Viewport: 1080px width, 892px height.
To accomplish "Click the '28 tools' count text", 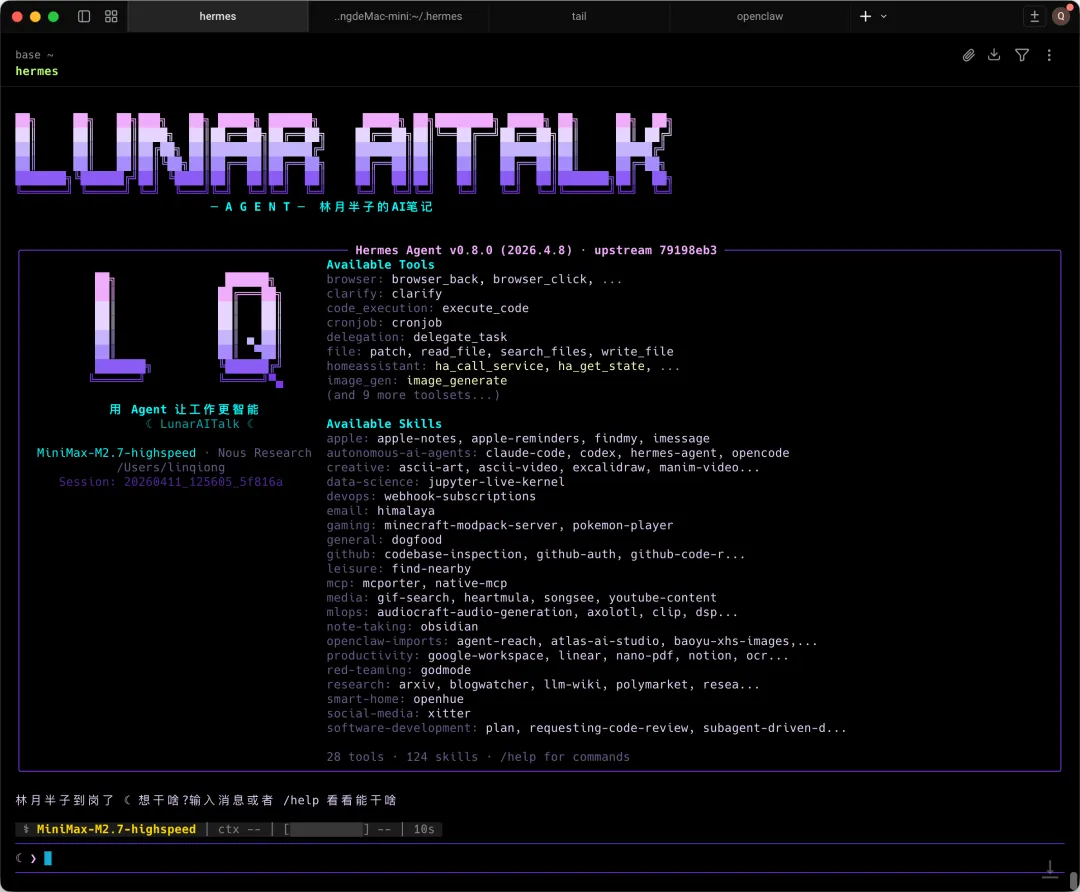I will [355, 756].
